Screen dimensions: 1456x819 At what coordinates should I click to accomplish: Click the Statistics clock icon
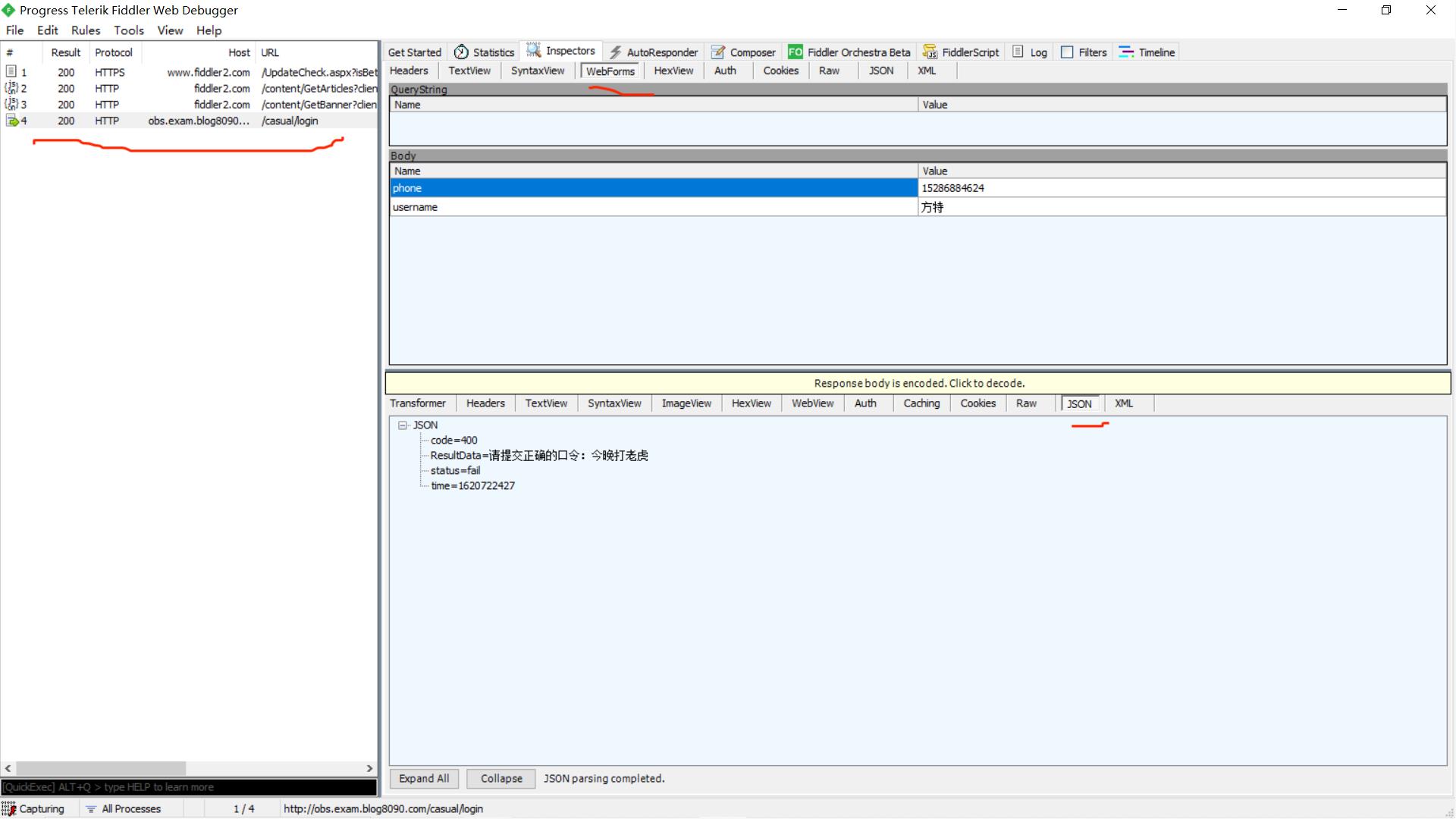(460, 52)
